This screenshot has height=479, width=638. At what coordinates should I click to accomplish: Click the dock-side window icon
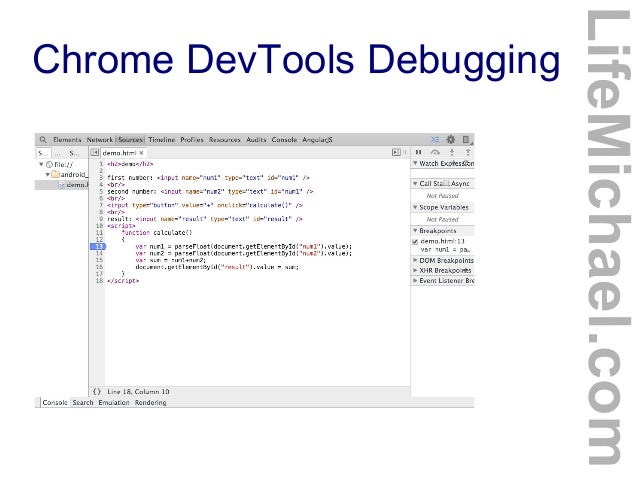coord(466,140)
